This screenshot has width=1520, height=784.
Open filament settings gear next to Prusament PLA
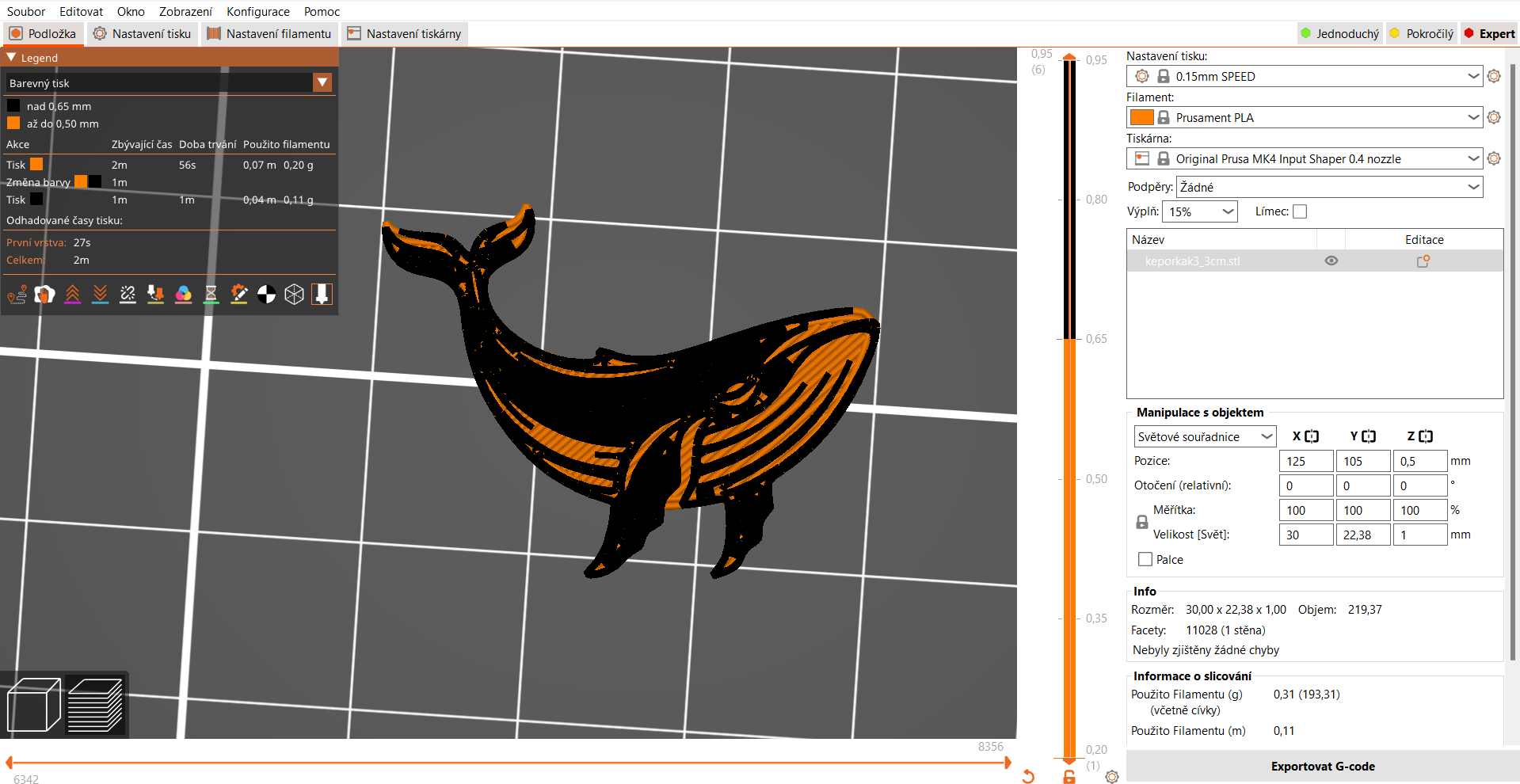click(x=1494, y=117)
